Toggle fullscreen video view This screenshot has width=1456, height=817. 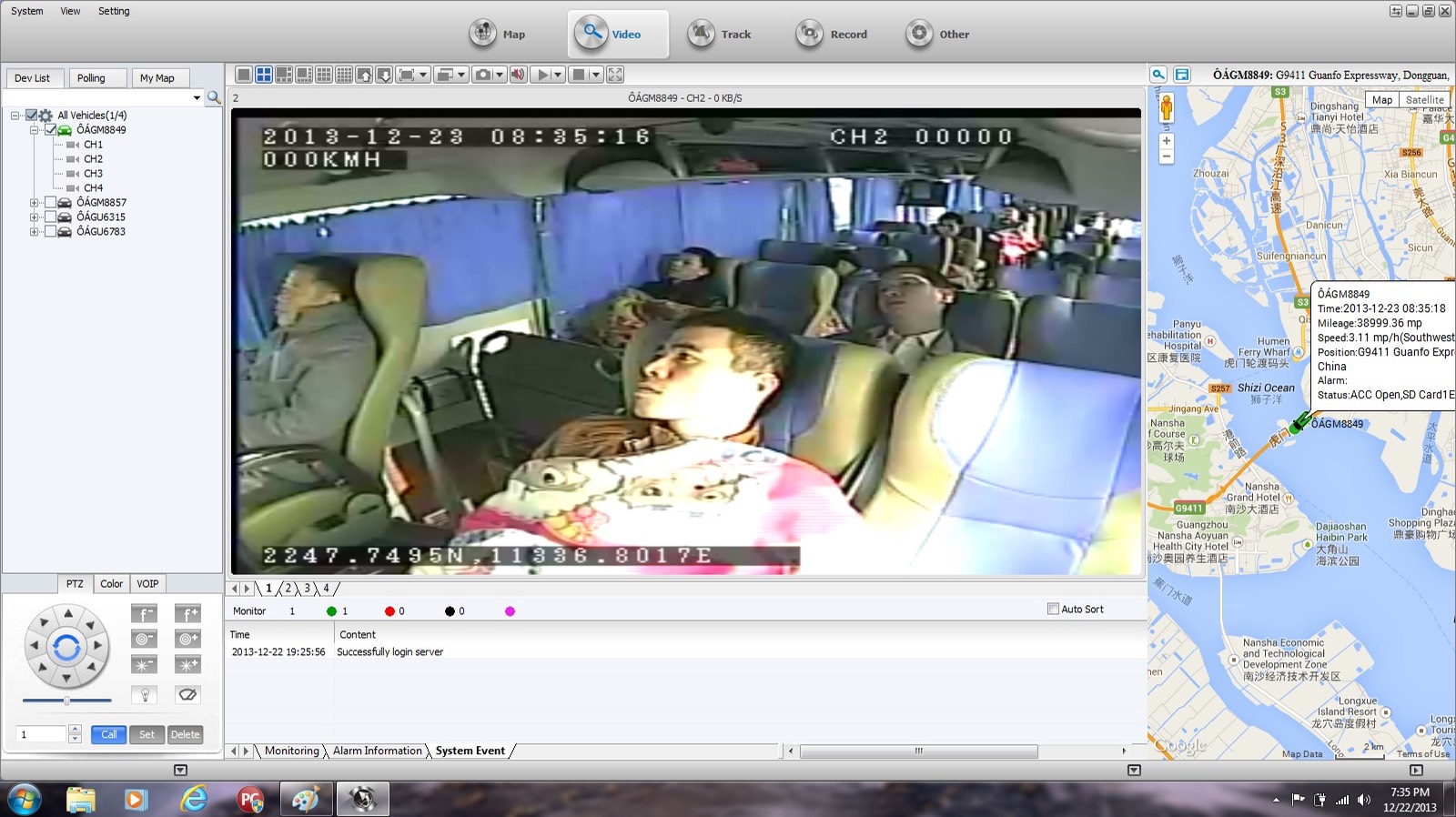(x=615, y=75)
